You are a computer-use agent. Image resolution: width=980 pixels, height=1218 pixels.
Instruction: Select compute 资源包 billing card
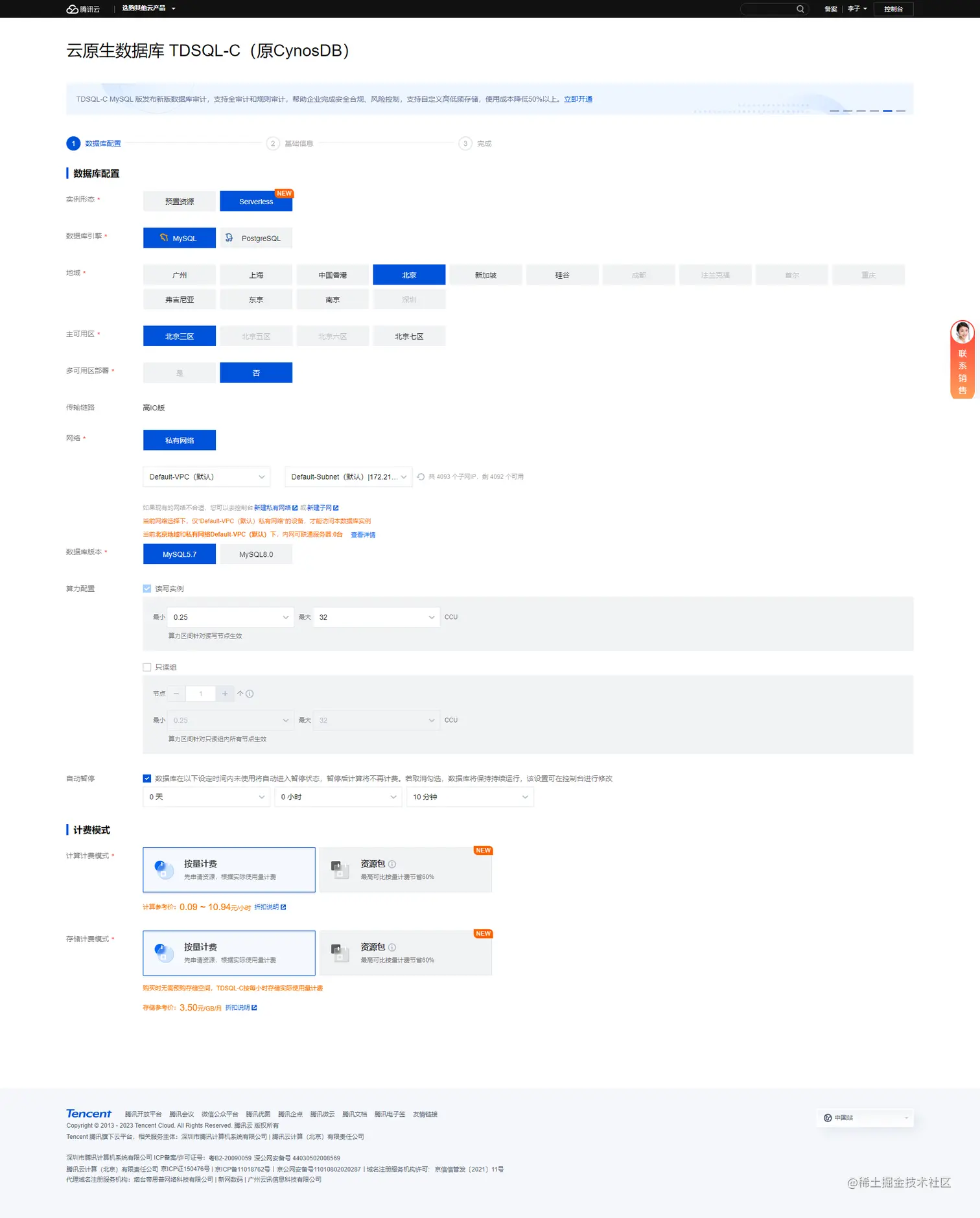click(406, 870)
